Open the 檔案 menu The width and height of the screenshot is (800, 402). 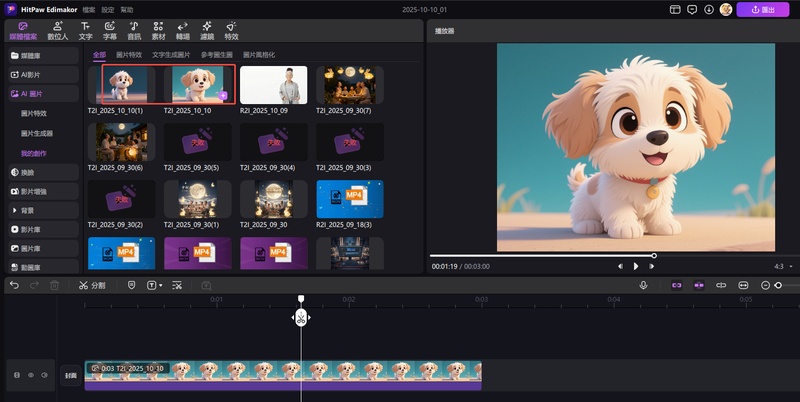click(90, 8)
